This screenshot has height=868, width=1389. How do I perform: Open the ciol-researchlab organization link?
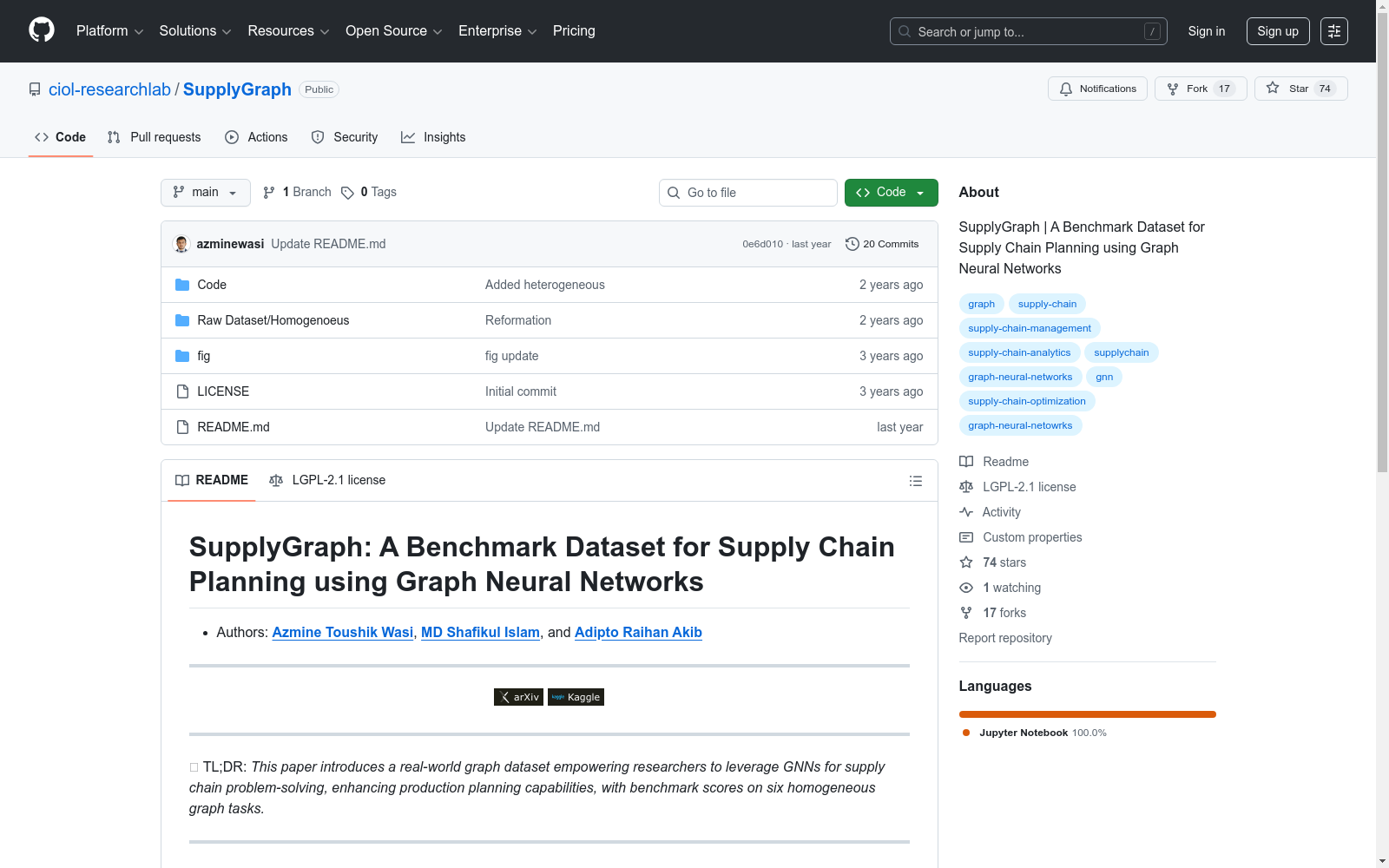109,89
